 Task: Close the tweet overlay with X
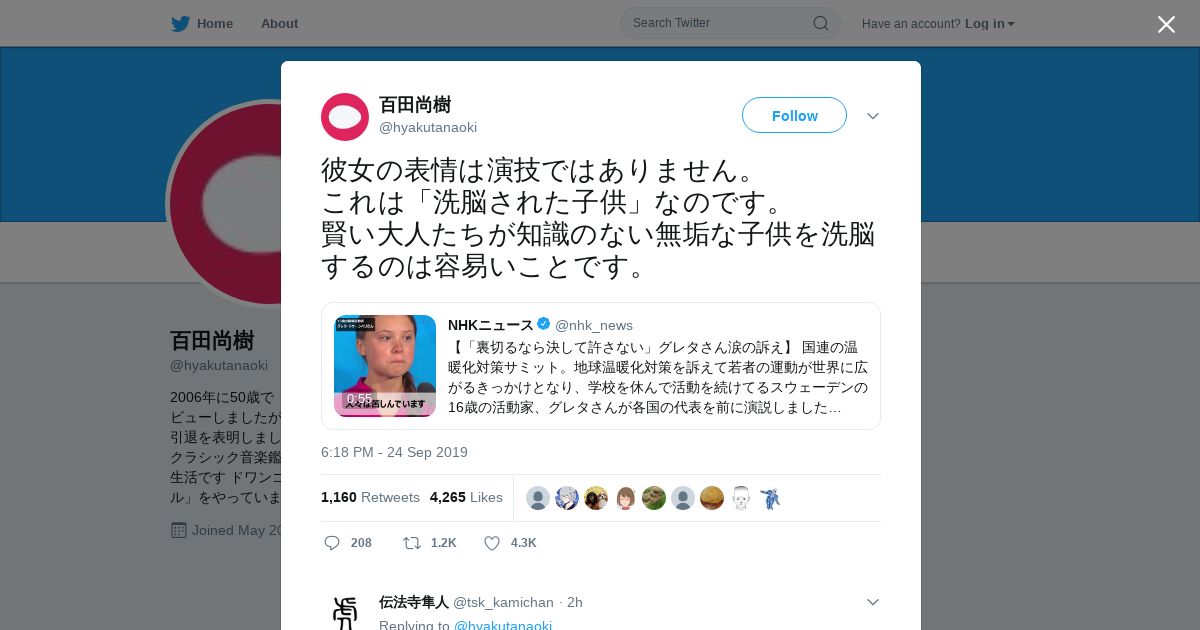pos(1166,24)
